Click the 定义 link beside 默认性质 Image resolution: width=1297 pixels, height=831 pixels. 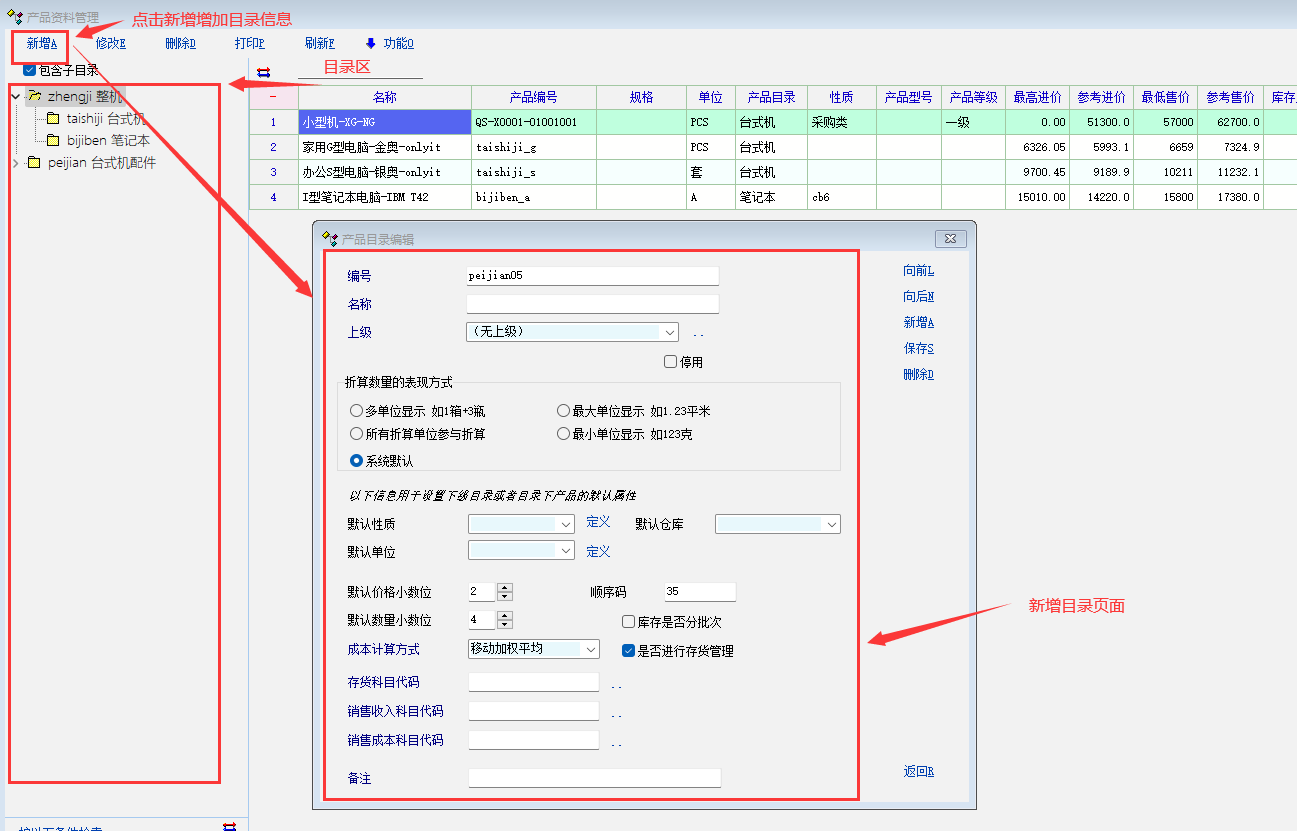click(x=598, y=522)
